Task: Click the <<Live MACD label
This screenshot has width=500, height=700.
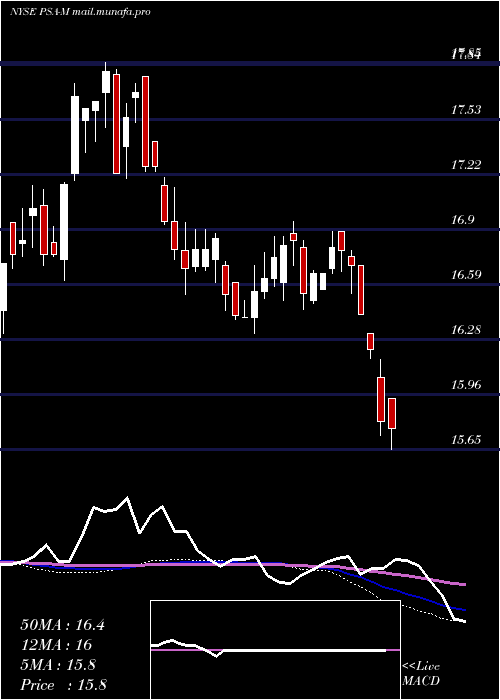Action: pos(421,674)
